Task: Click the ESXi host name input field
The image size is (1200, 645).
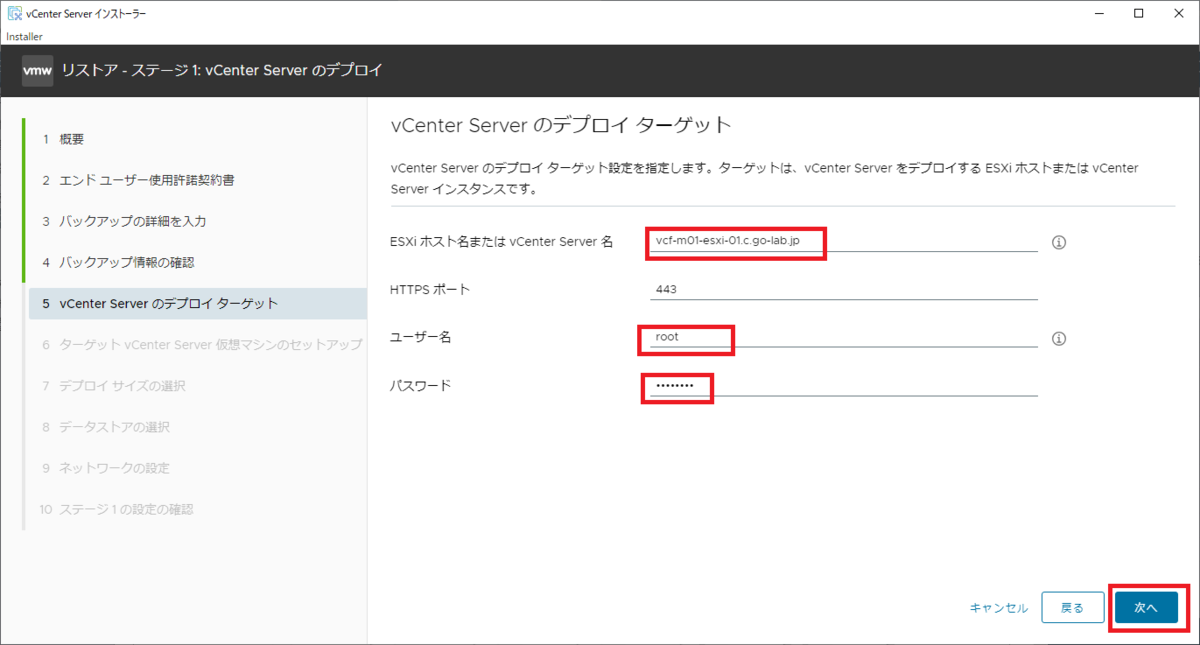Action: click(843, 241)
